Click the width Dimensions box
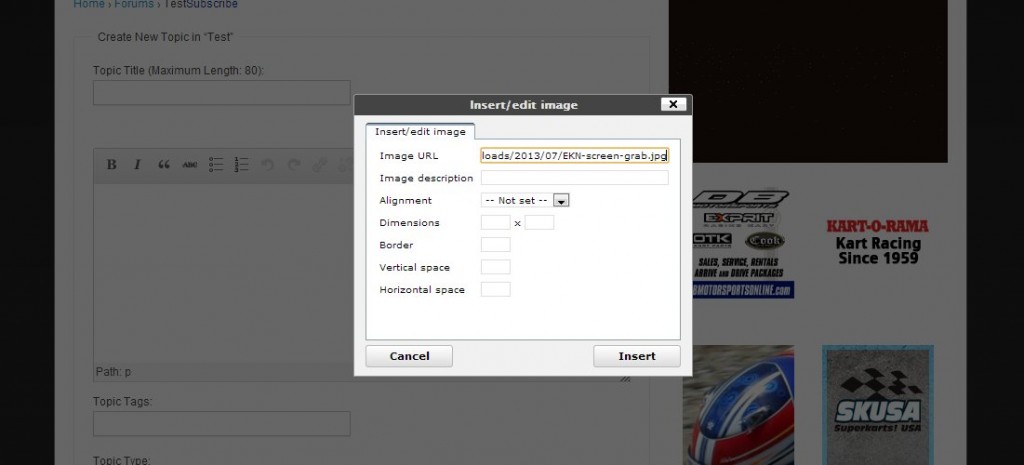1024x465 pixels. (496, 223)
